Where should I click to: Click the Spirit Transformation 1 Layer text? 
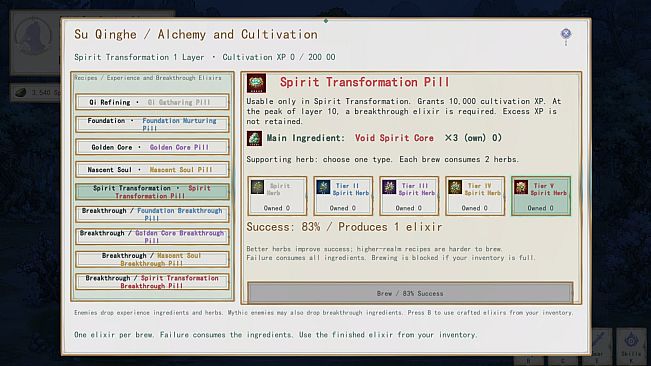139,57
